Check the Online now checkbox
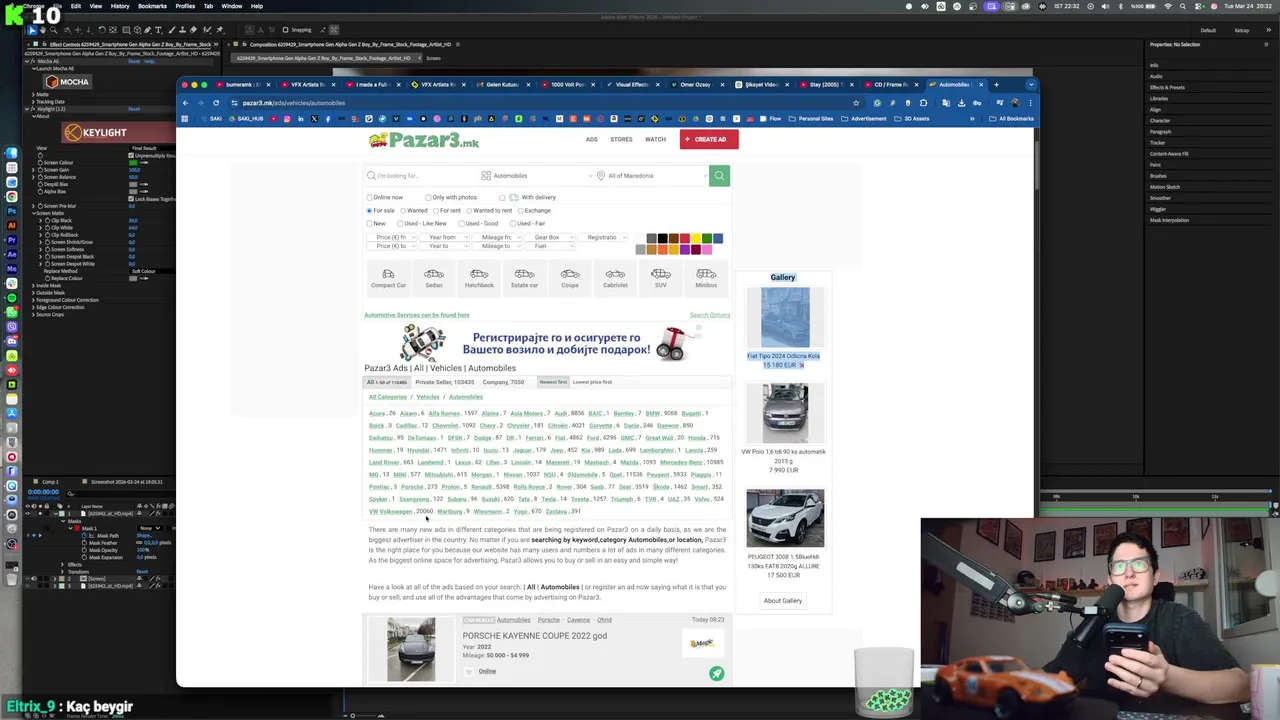 point(369,197)
